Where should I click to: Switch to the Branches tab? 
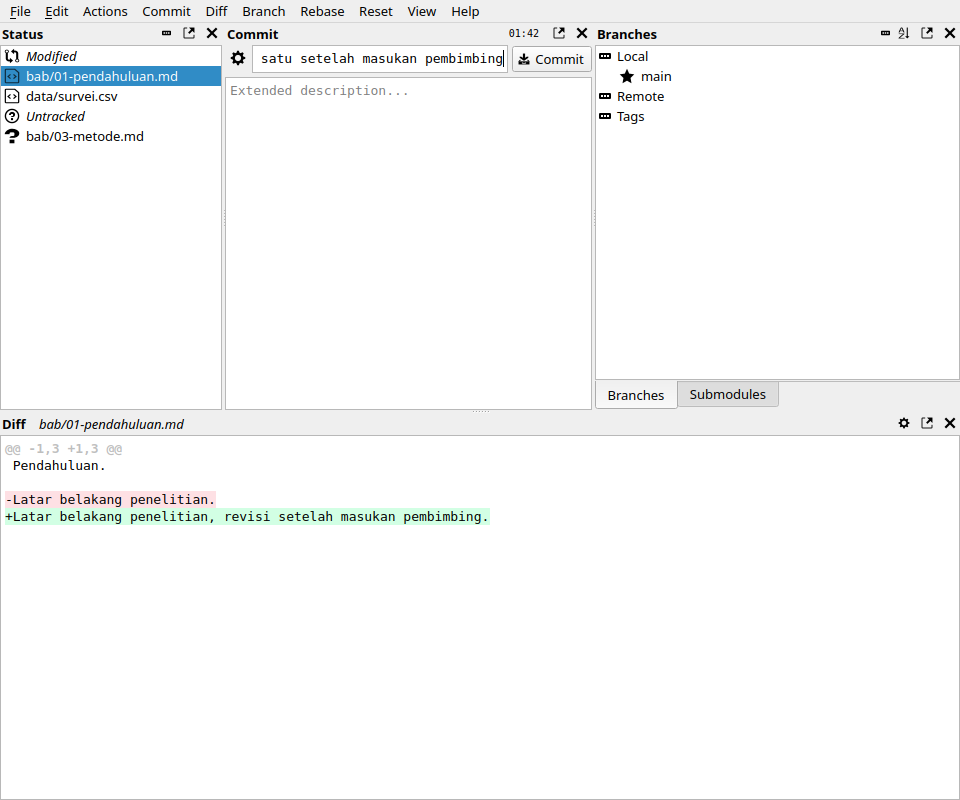coord(636,395)
